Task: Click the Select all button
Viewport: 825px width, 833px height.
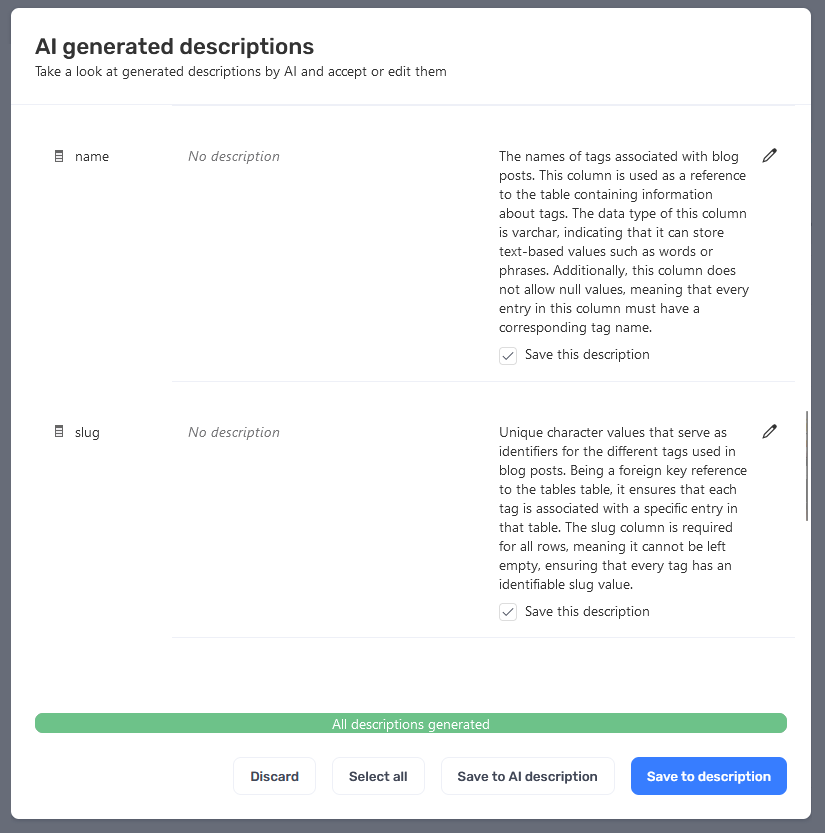Action: point(378,776)
